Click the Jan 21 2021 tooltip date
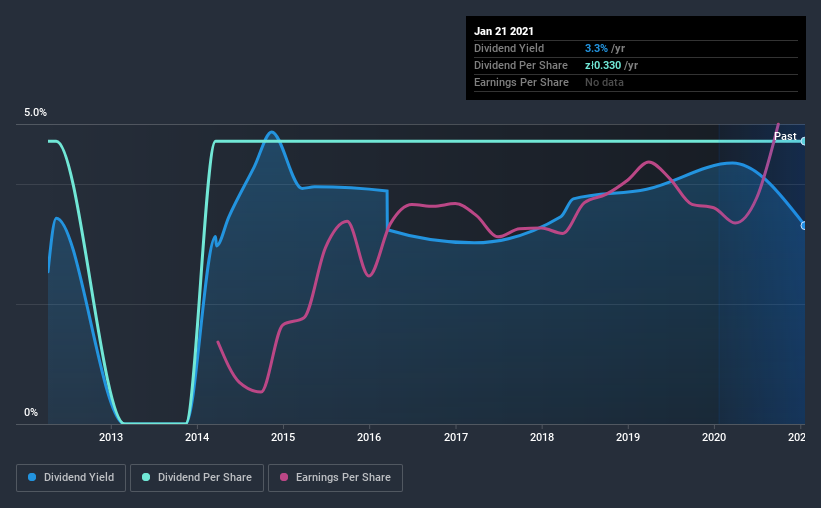The image size is (821, 508). 504,31
